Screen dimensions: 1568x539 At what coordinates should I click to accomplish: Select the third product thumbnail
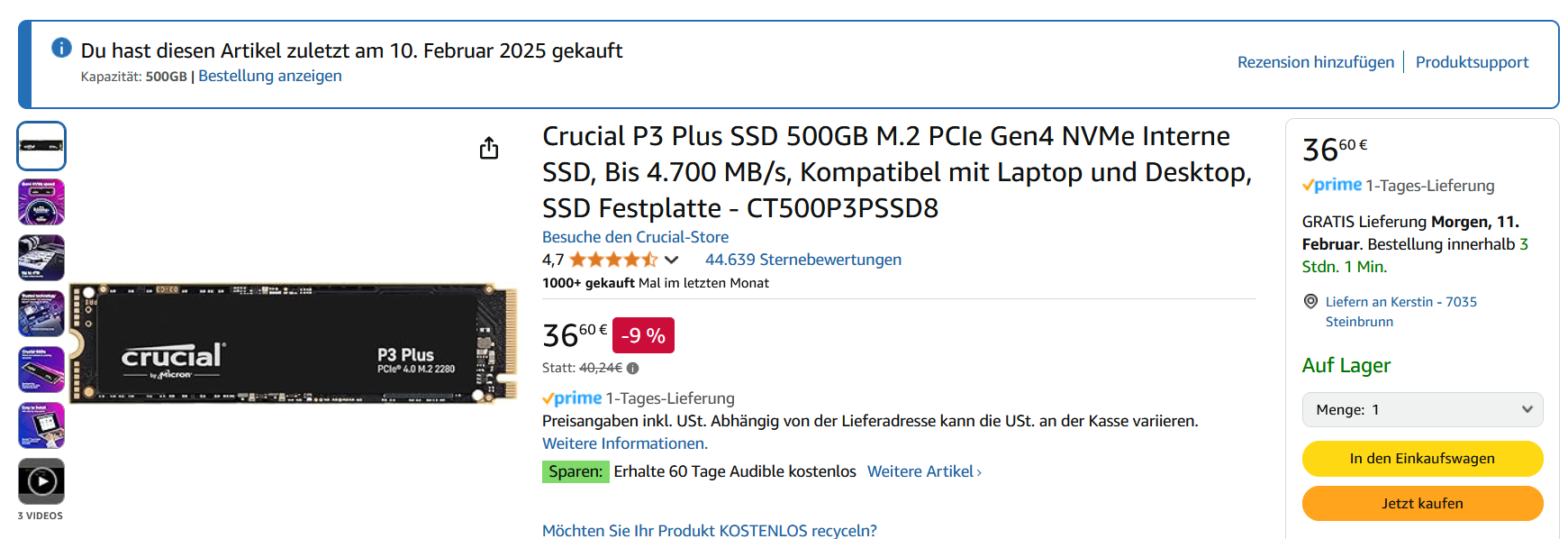point(41,258)
